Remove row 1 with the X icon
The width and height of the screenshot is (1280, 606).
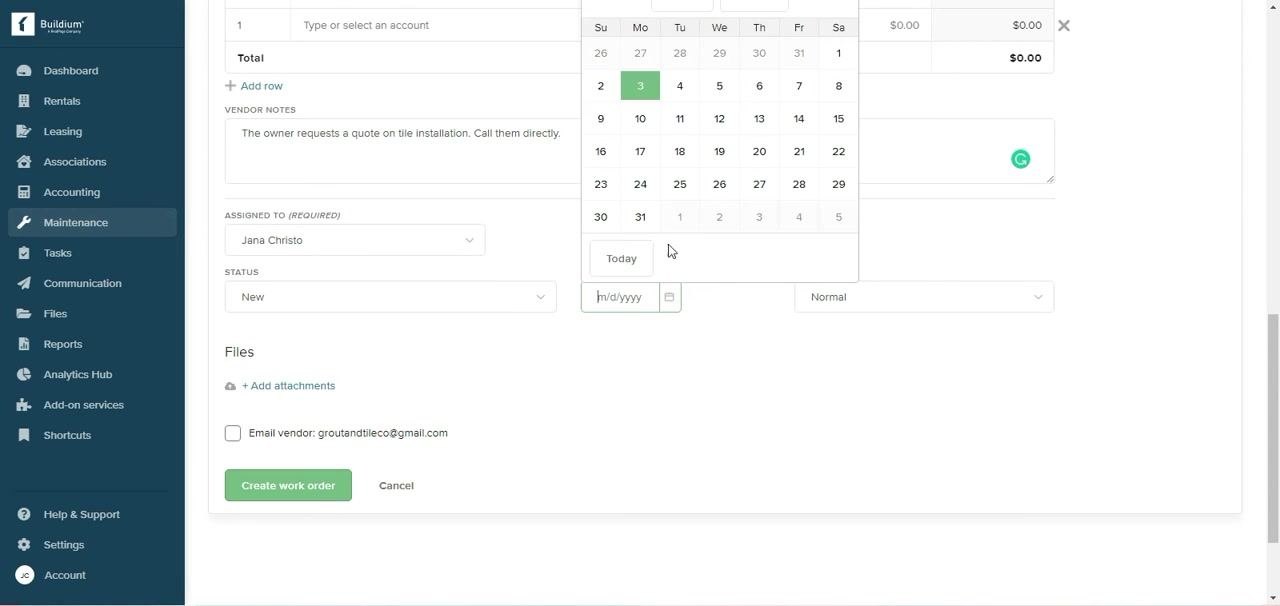[x=1064, y=25]
